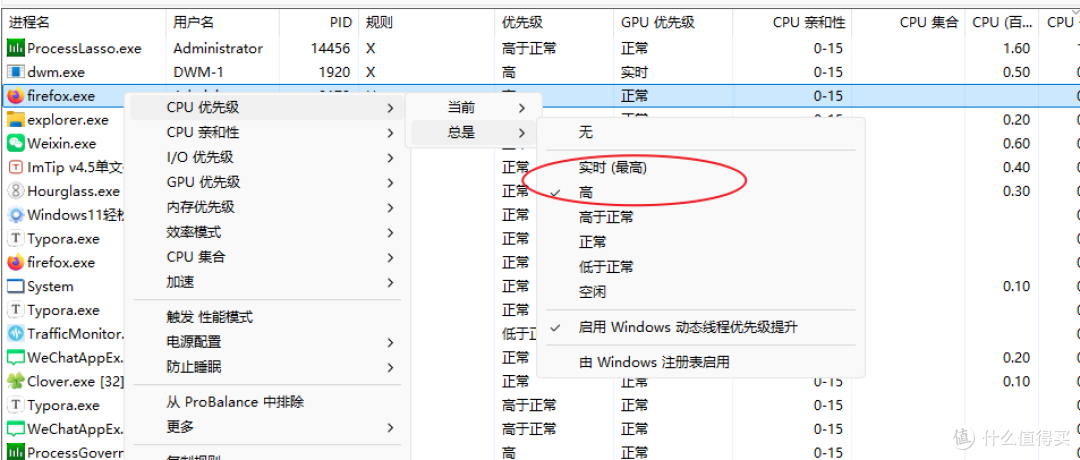
Task: Click PID value 1920
Action: coord(335,72)
